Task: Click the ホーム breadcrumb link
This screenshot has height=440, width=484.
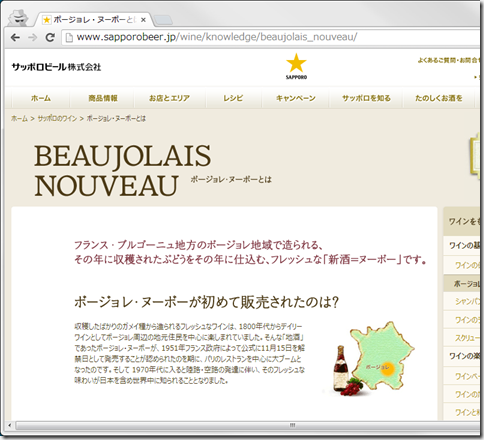Action: pos(19,119)
